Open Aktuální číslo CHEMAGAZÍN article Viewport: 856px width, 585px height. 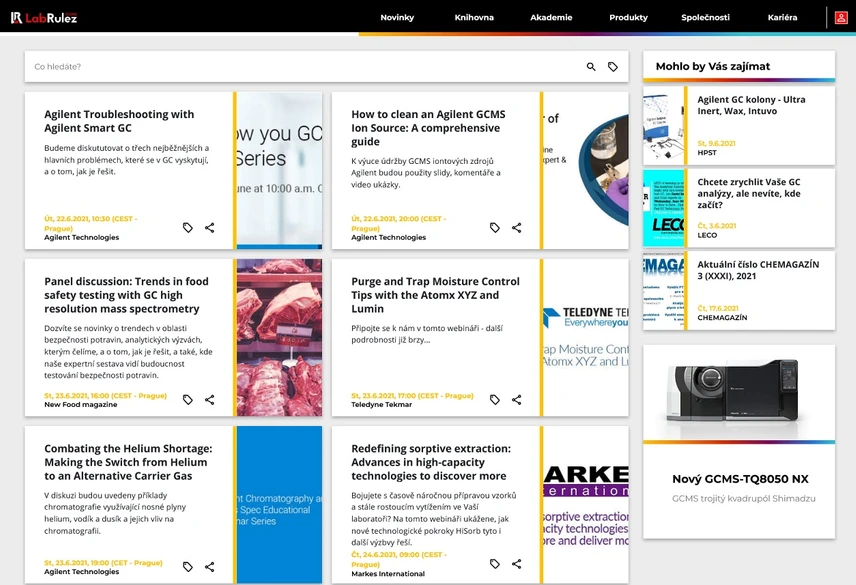(758, 270)
